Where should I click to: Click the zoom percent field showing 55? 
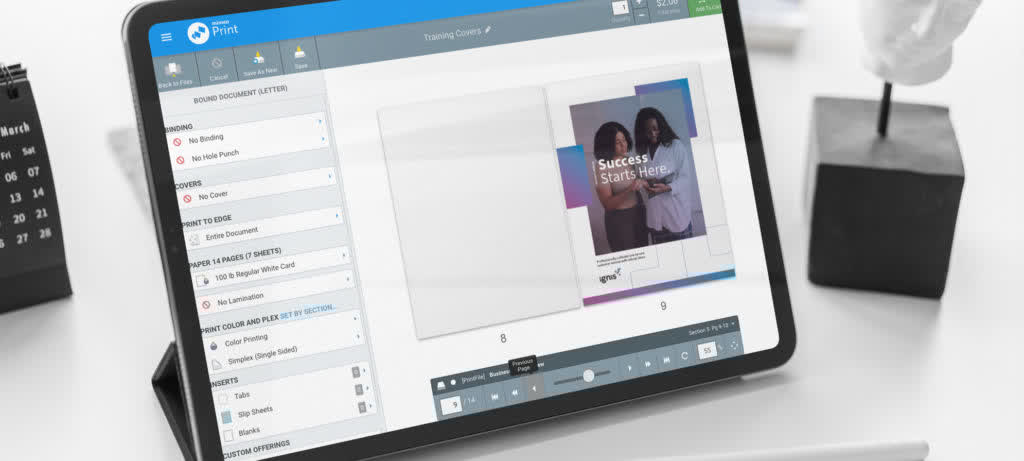(x=707, y=351)
